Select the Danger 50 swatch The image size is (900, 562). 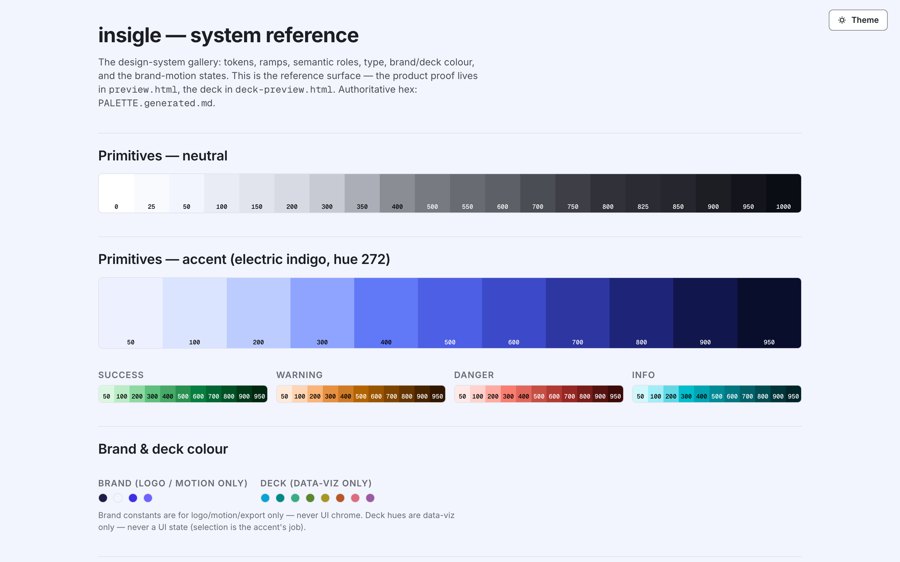coord(462,394)
